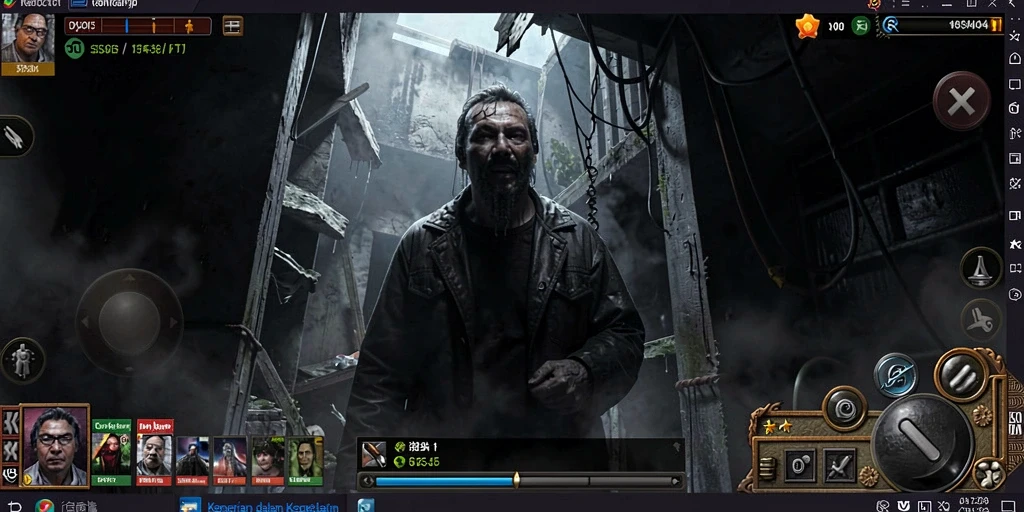This screenshot has height=512, width=1024.
Task: Click the round button at progress bar's left end
Action: coord(368,481)
